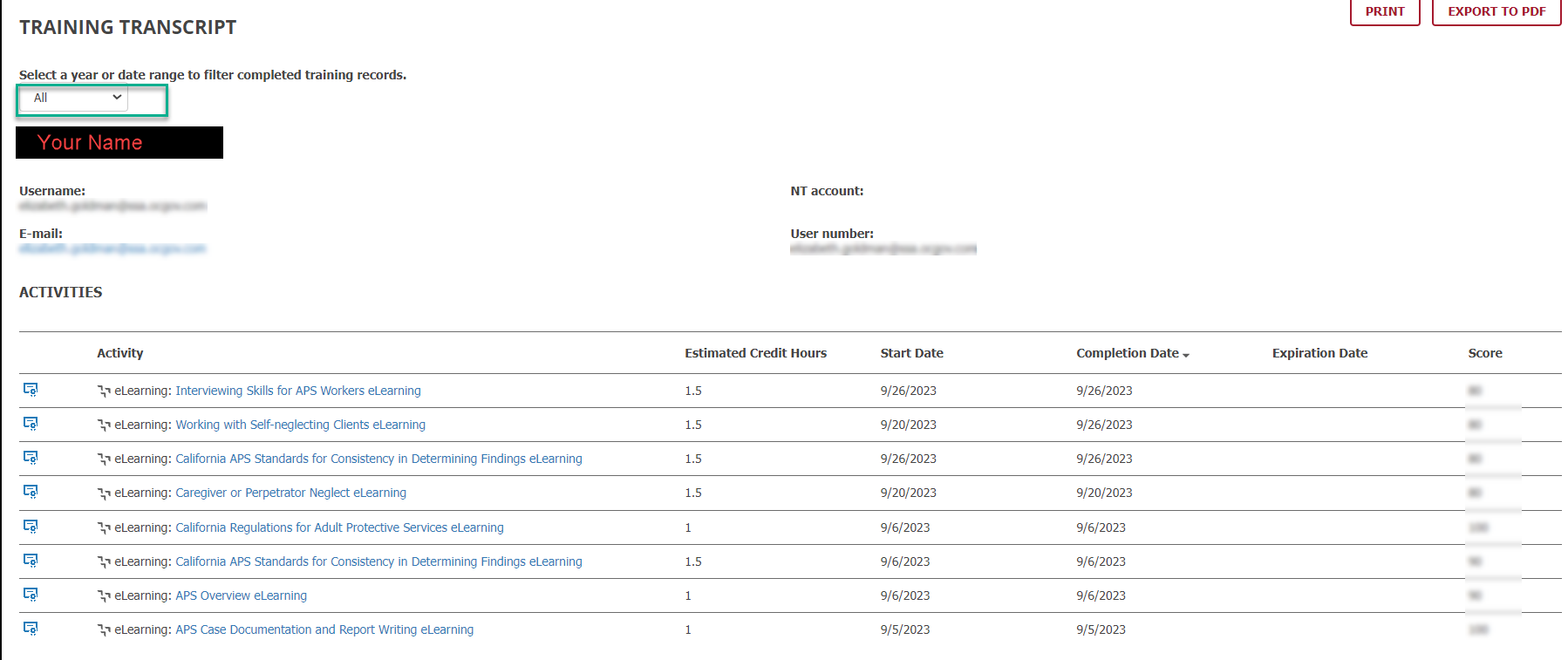Sort activities by Start Date header
Screen dimensions: 1568x660
point(911,353)
